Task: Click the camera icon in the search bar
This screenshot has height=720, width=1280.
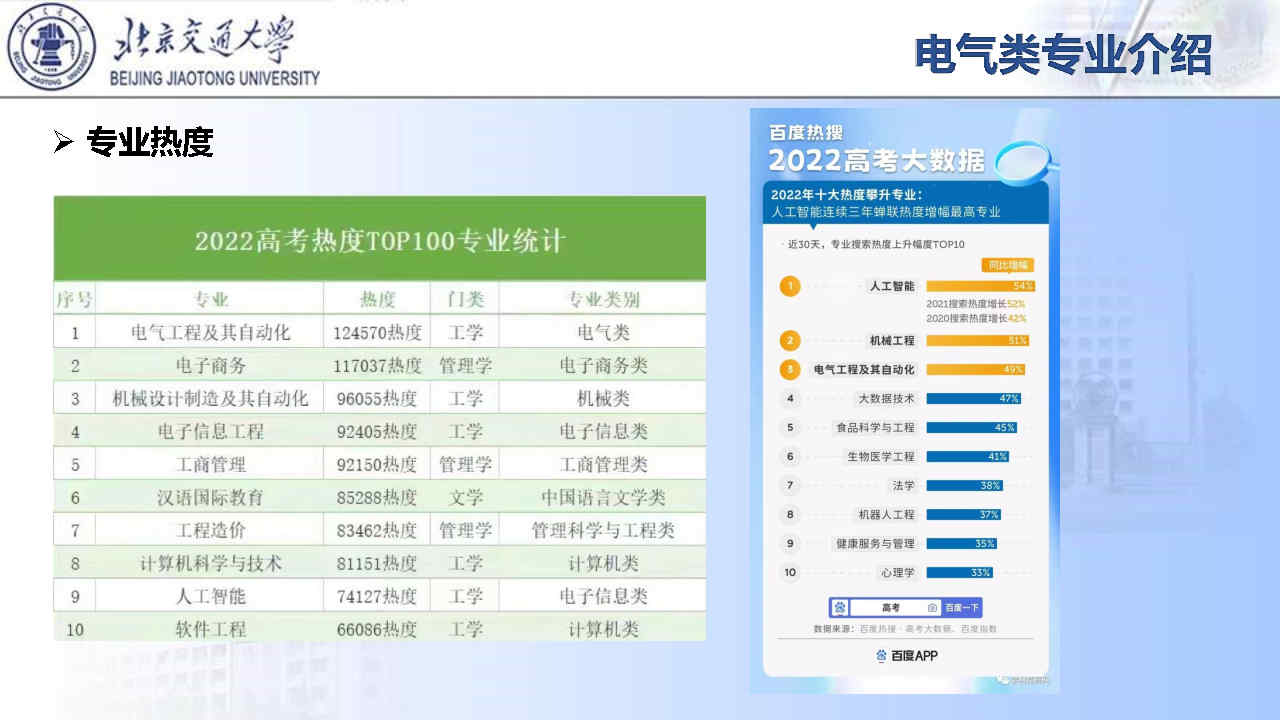Action: (x=932, y=607)
